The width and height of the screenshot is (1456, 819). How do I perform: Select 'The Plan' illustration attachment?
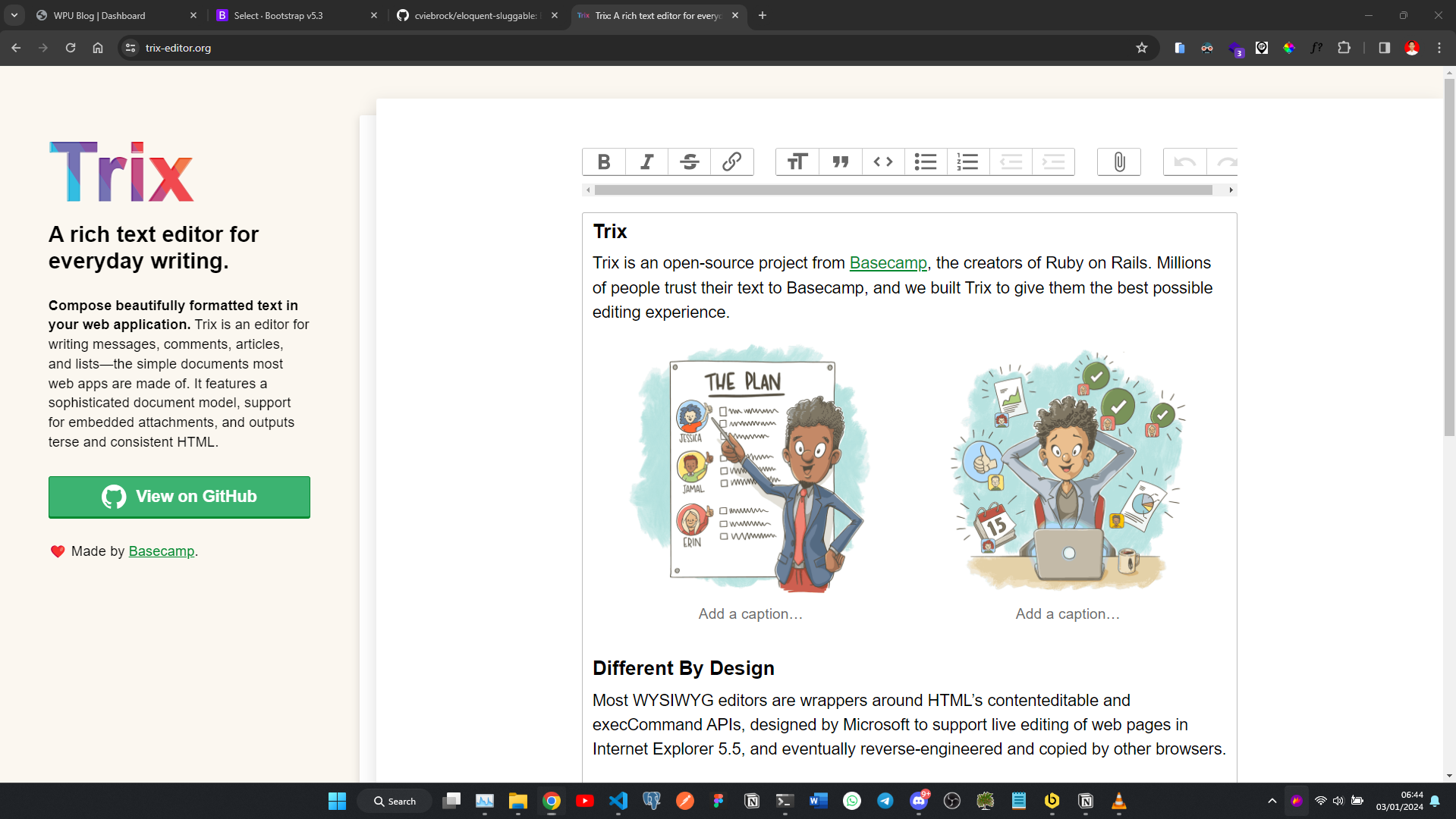coord(750,468)
